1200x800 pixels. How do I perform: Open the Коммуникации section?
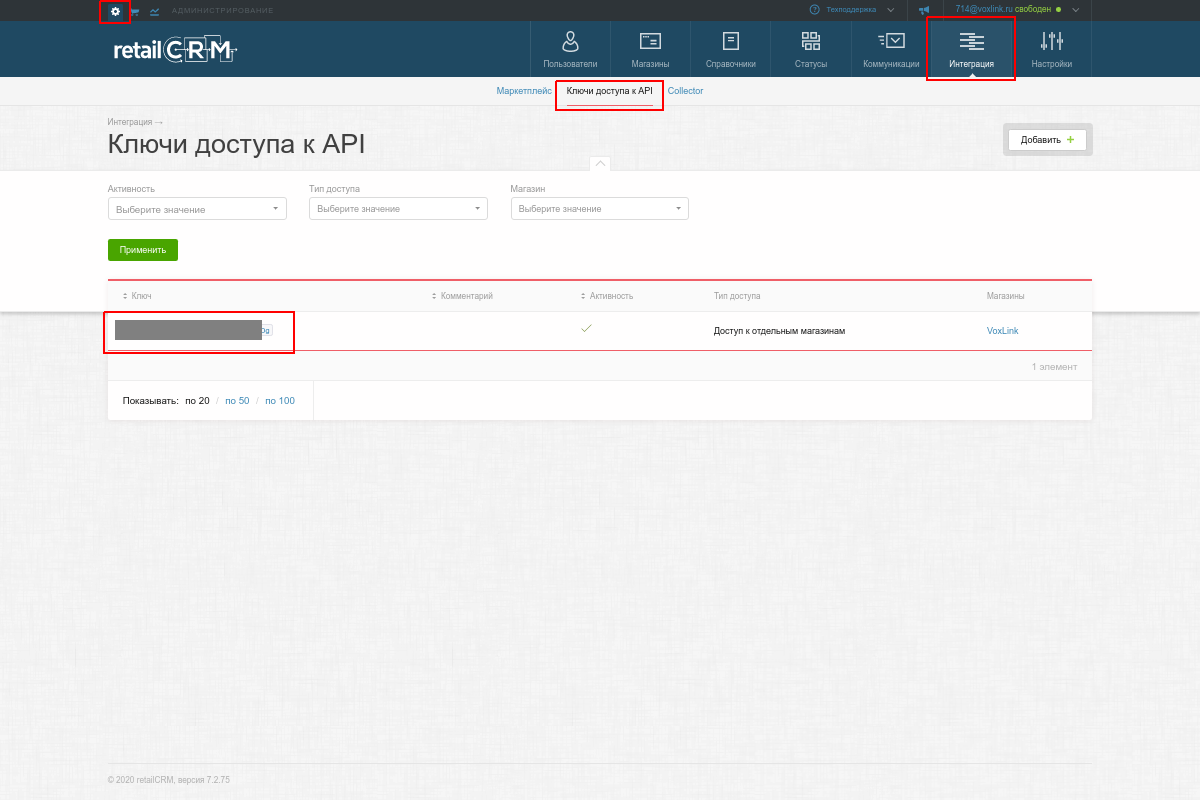(x=890, y=50)
